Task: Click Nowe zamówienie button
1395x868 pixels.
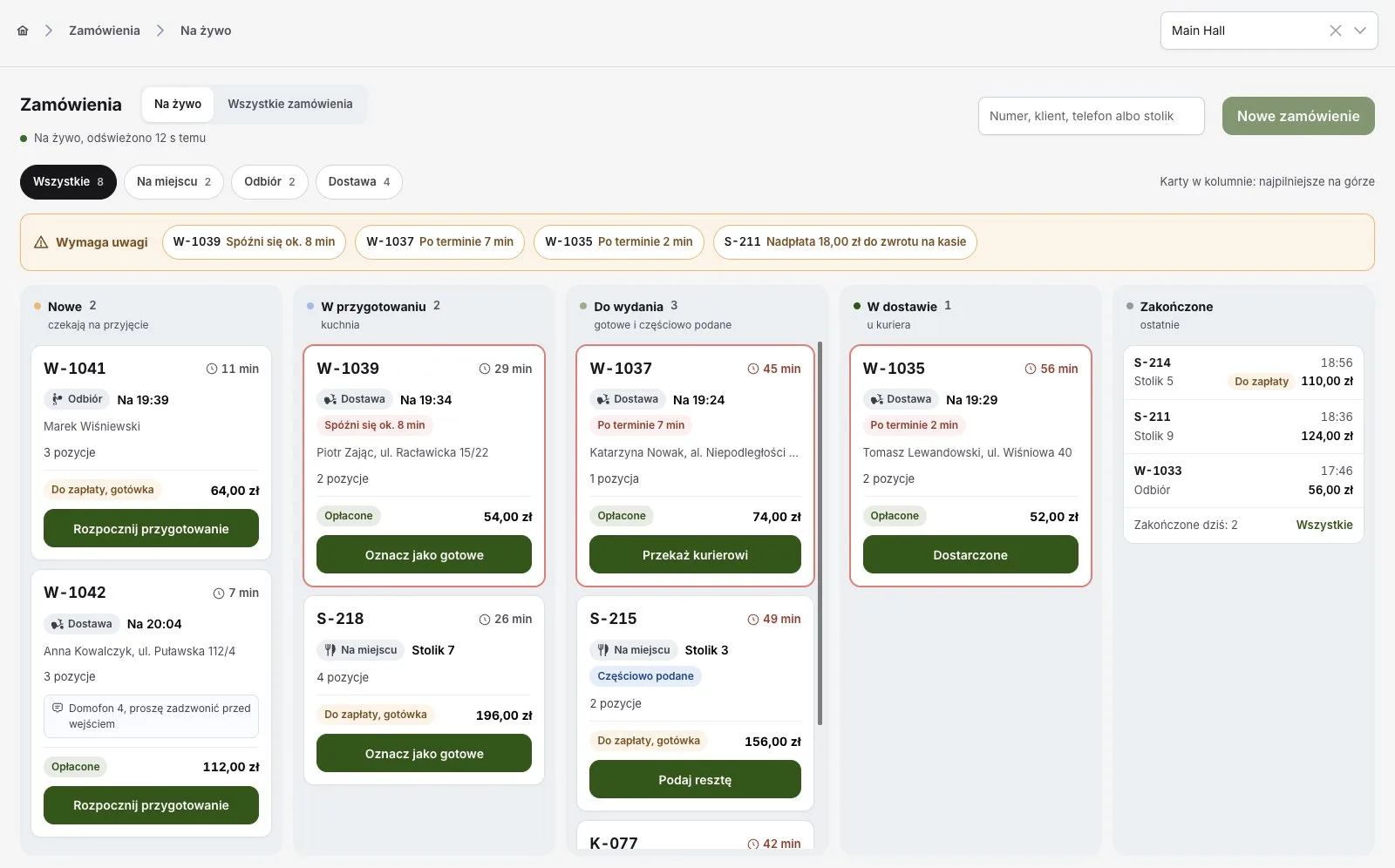Action: coord(1298,116)
